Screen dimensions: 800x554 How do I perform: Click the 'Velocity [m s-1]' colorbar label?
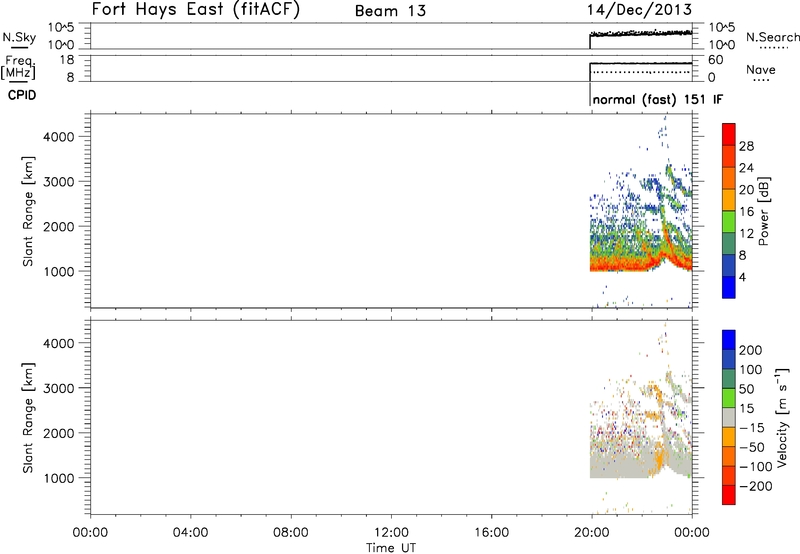(781, 417)
